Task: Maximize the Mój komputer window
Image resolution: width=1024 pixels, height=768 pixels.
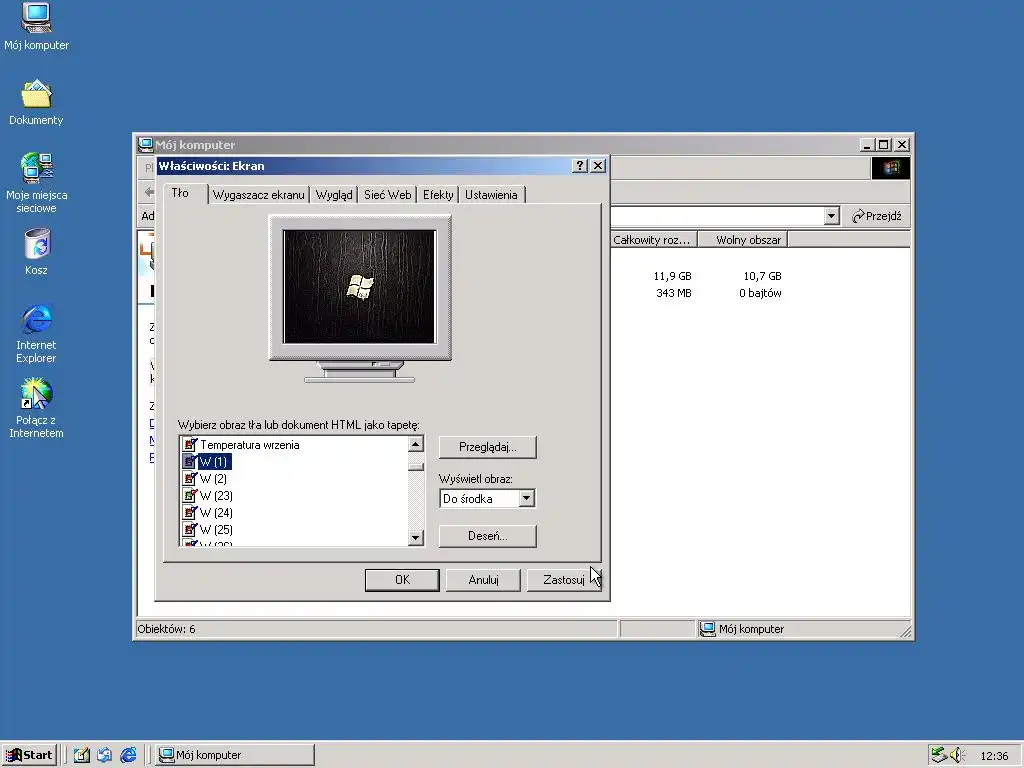Action: click(x=884, y=144)
